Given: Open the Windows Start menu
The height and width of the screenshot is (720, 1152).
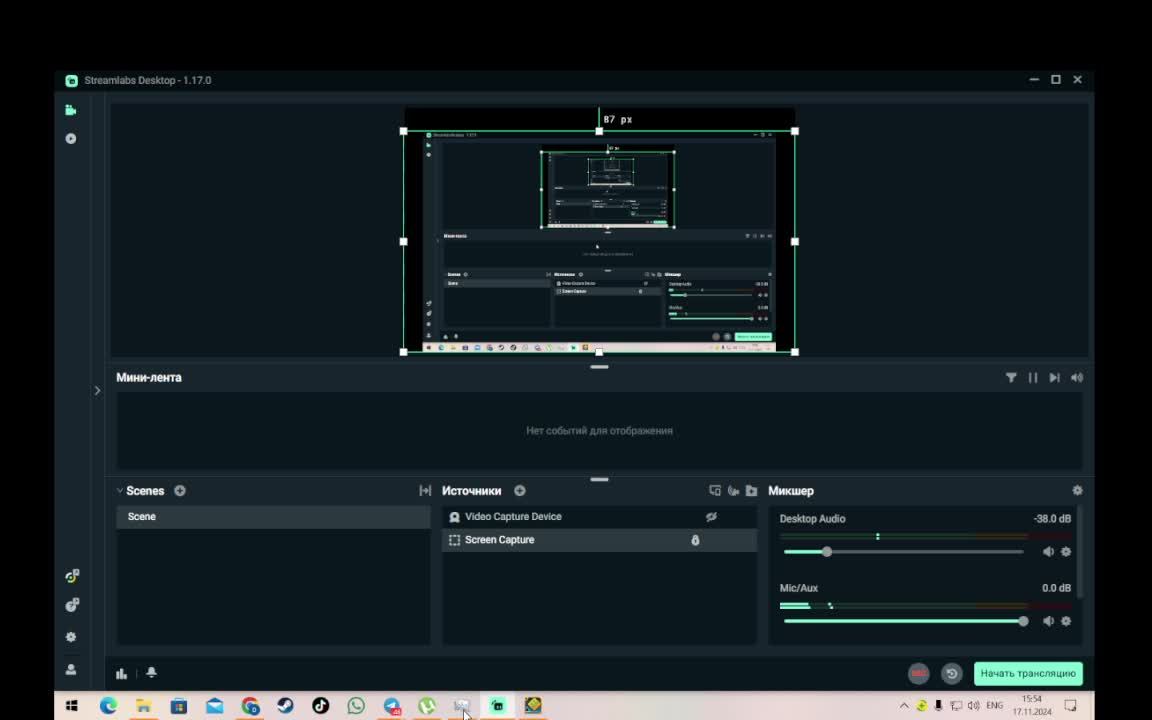Looking at the screenshot, I should 71,706.
